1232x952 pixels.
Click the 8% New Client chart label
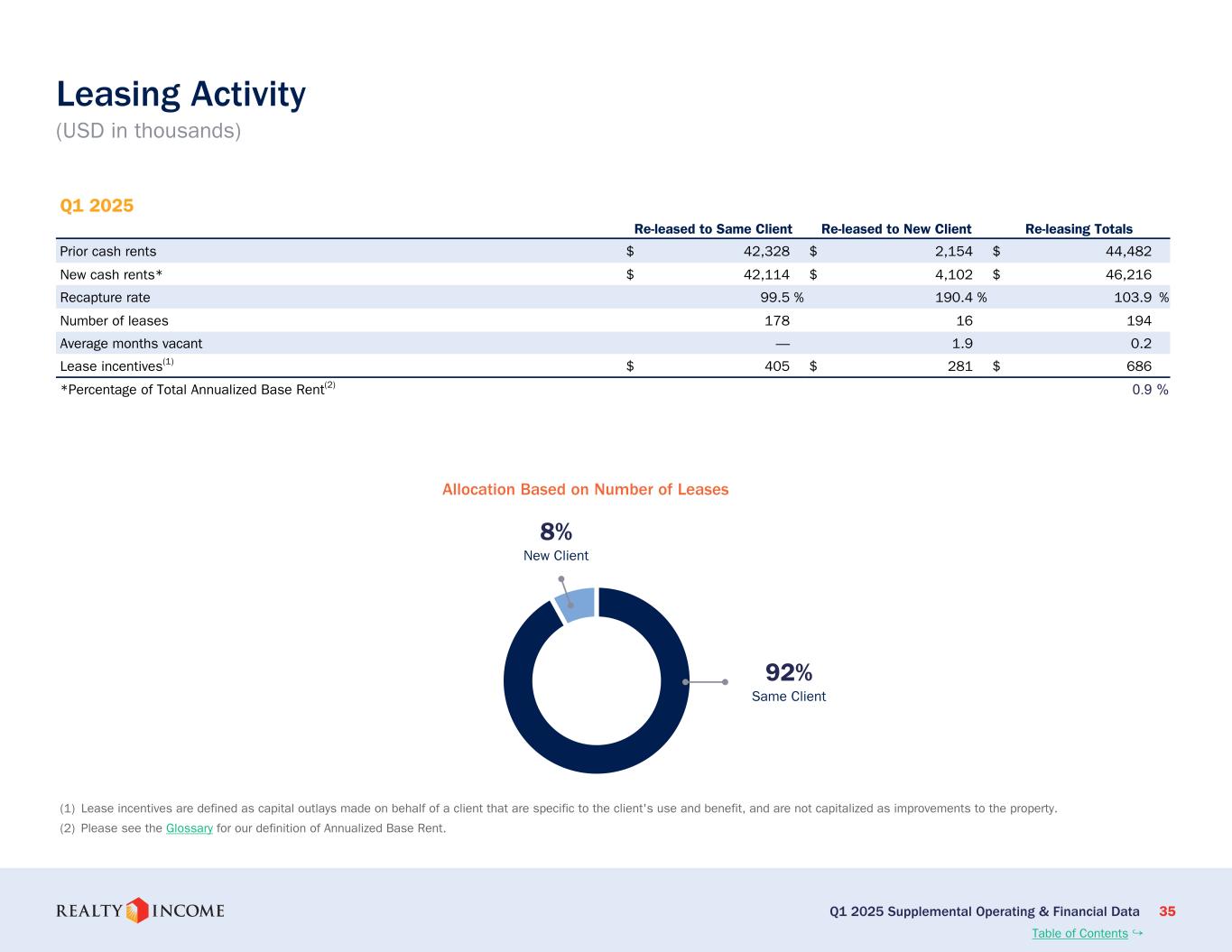click(556, 541)
